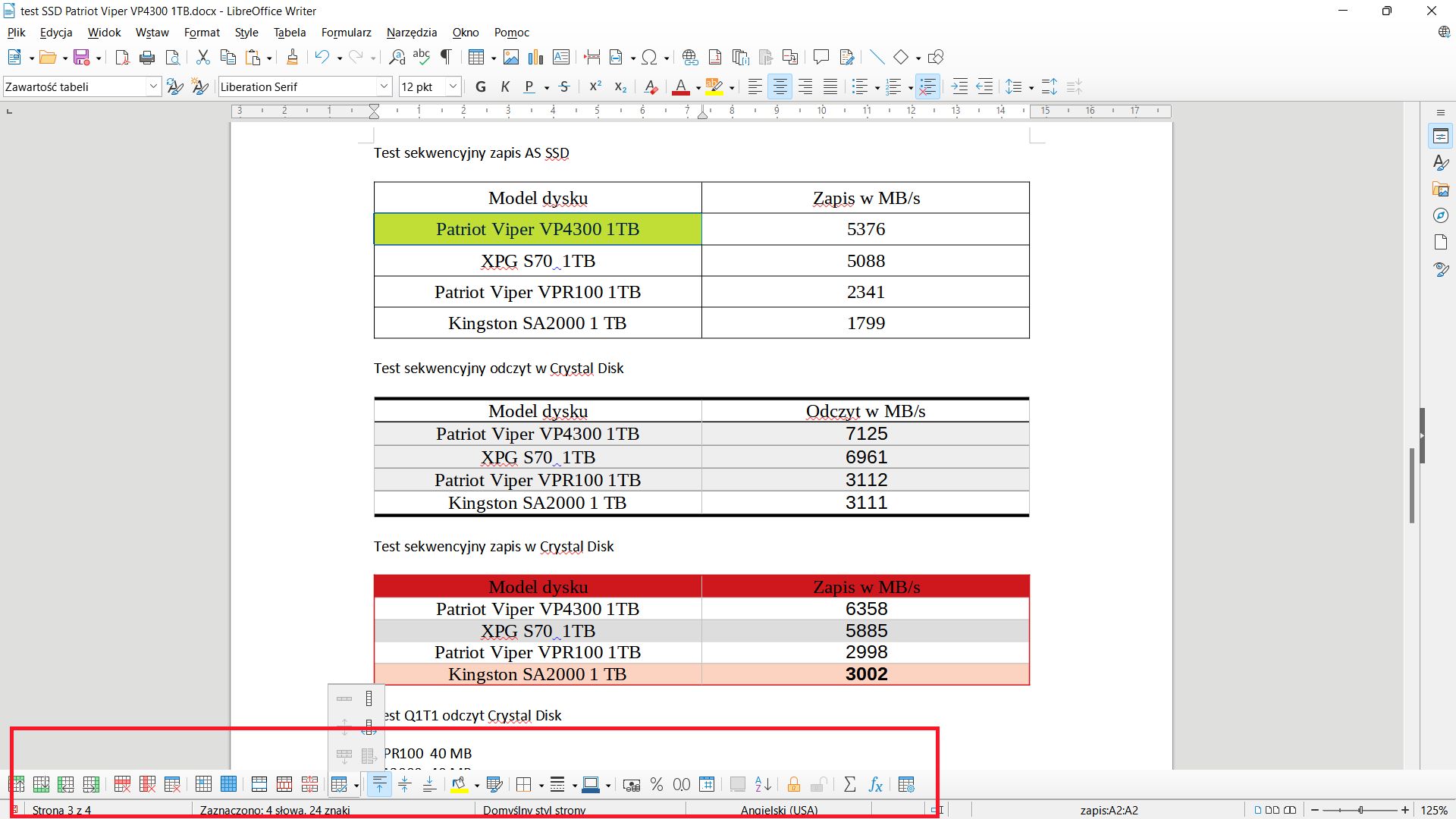The image size is (1456, 819).
Task: Enable centered paragraph alignment
Action: (x=780, y=86)
